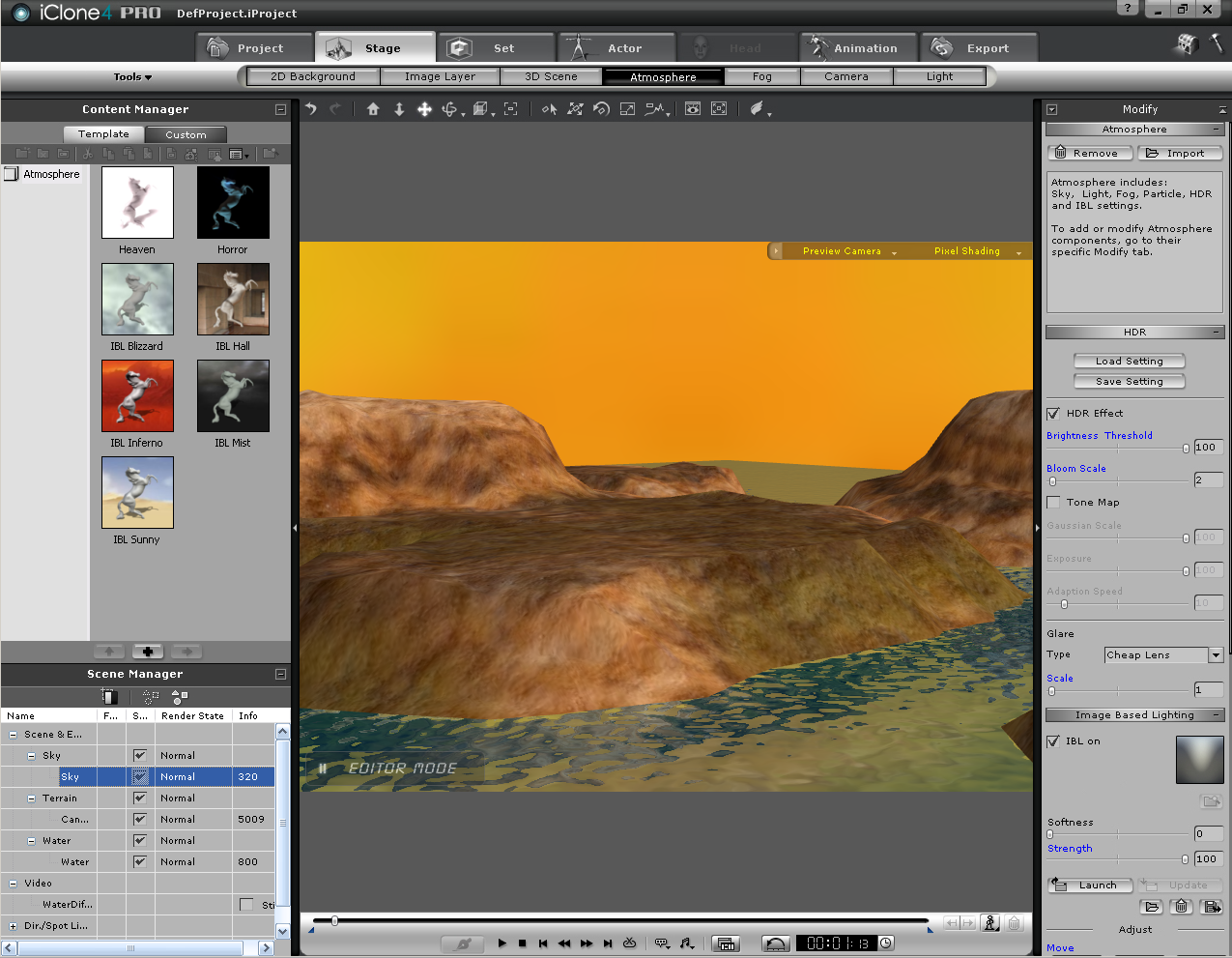Click the Launch button
Image resolution: width=1232 pixels, height=958 pixels.
(1089, 885)
